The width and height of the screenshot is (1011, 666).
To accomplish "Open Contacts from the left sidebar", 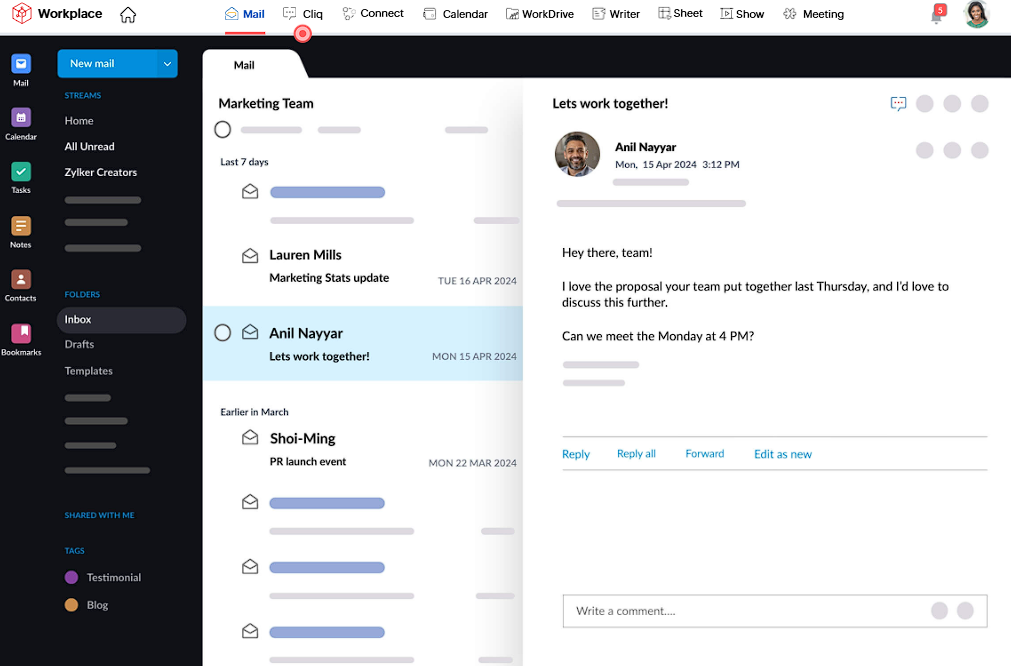I will coord(20,280).
